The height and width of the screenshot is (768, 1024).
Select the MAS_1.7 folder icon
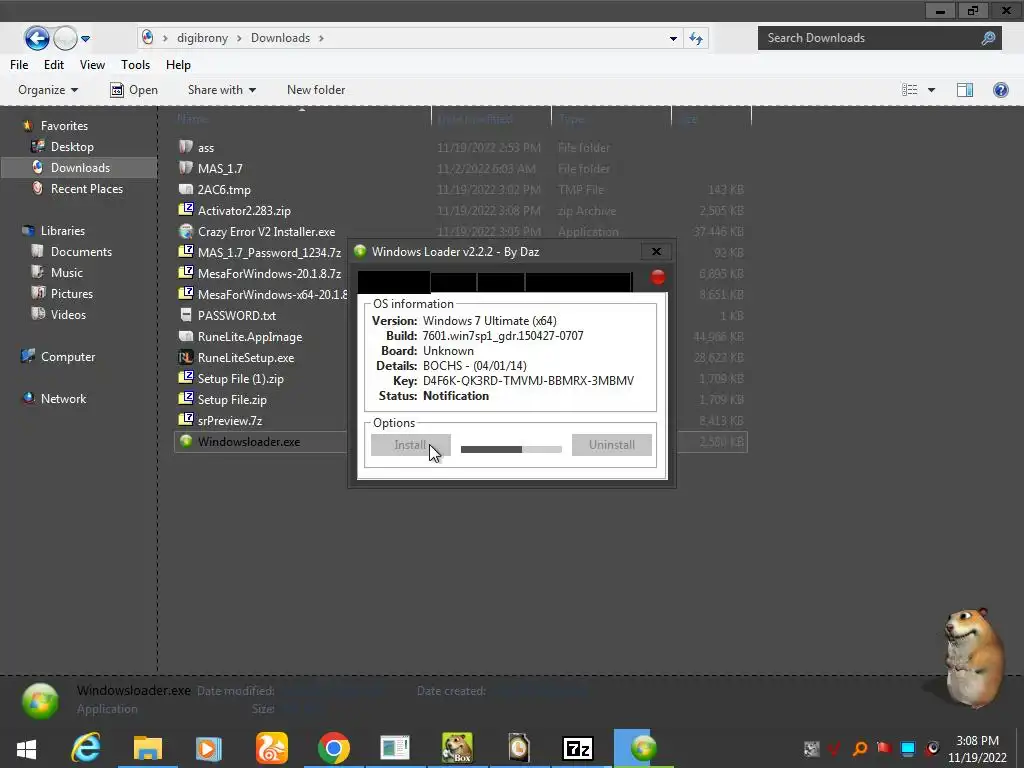click(x=186, y=168)
